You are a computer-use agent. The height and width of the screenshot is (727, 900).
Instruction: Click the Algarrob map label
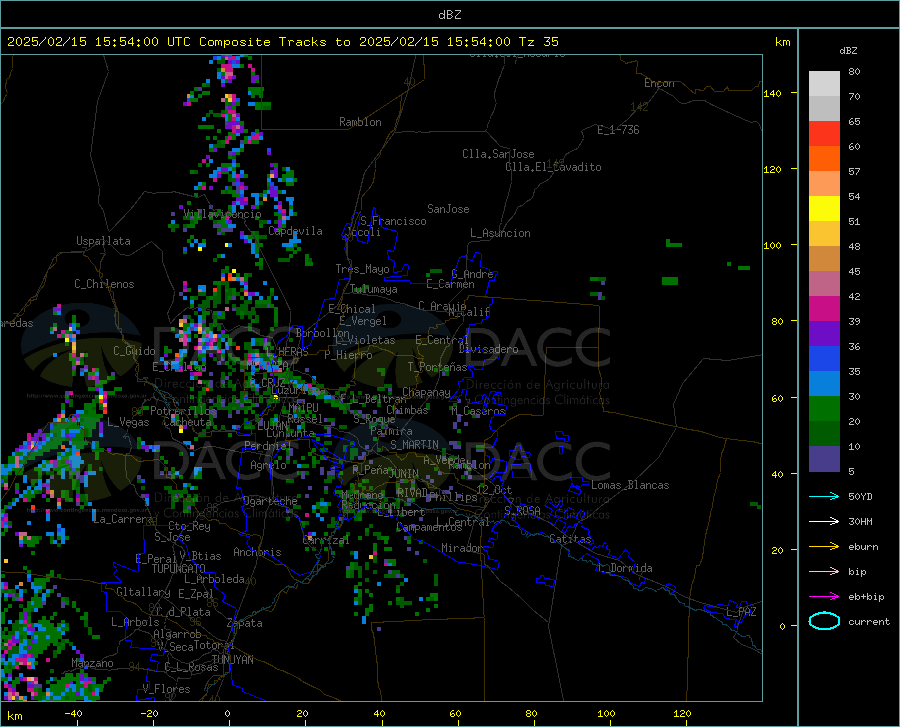177,634
